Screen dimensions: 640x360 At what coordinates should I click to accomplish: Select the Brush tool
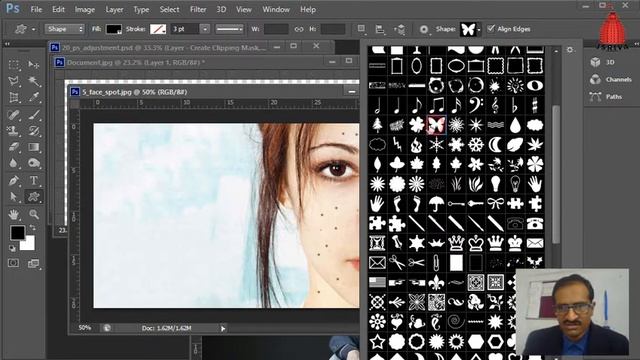pyautogui.click(x=33, y=115)
